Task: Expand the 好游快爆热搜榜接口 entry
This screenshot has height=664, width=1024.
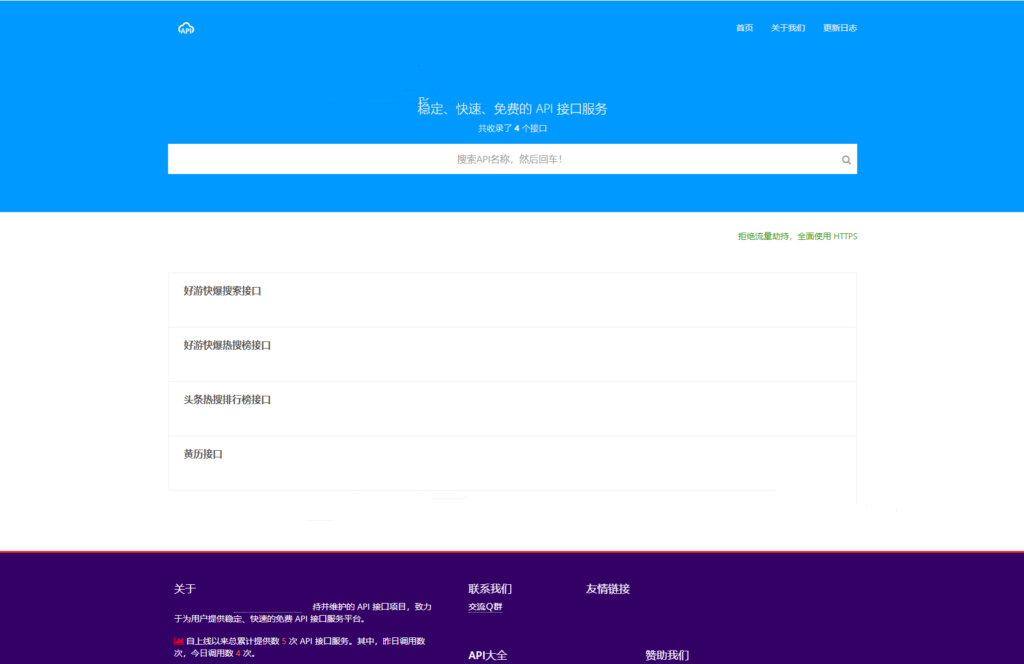Action: coord(228,344)
